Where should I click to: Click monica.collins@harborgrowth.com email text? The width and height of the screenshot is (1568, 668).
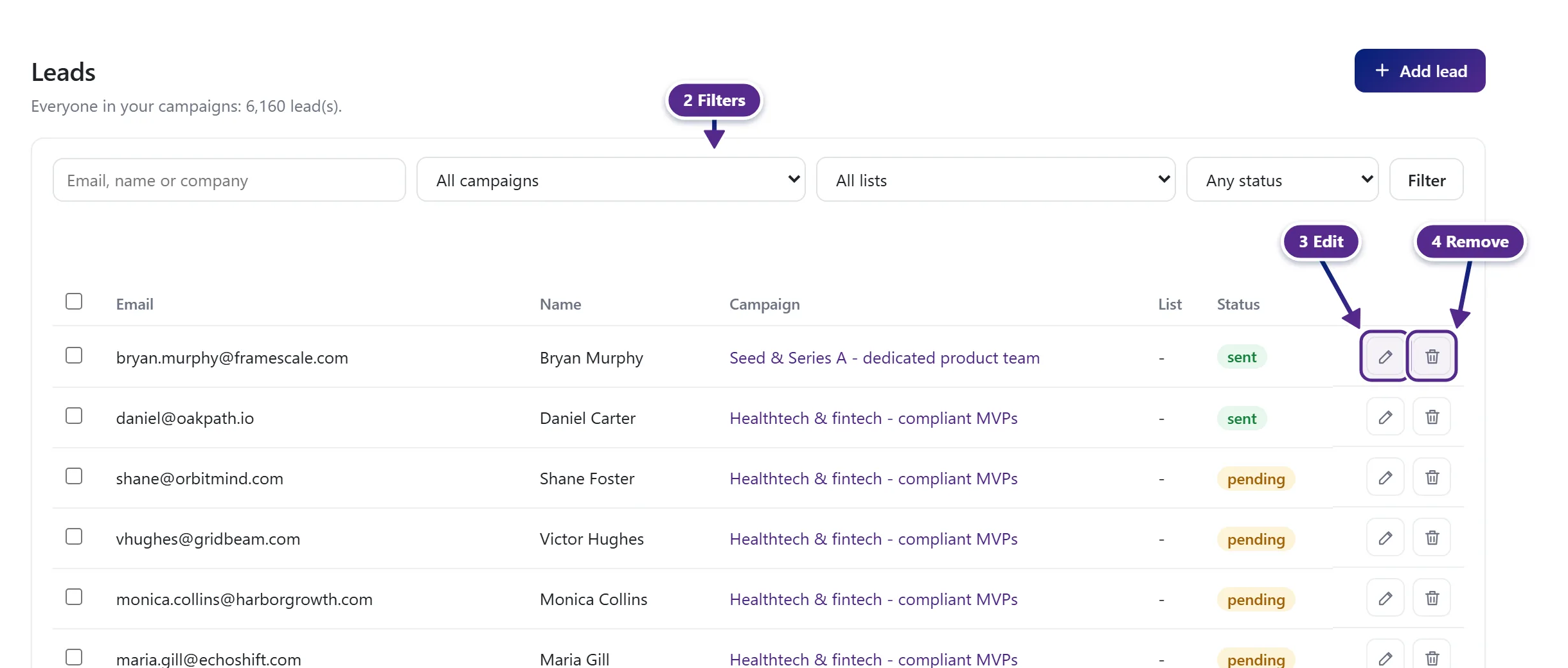coord(244,599)
